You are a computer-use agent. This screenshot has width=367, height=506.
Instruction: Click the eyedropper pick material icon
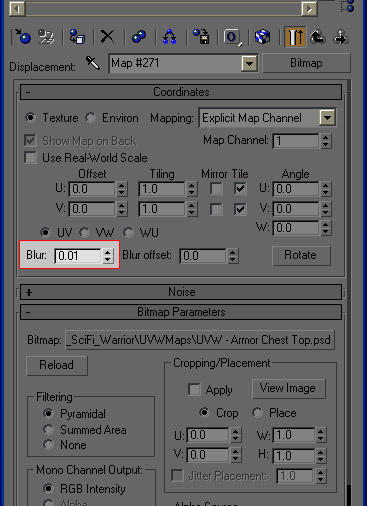point(93,63)
